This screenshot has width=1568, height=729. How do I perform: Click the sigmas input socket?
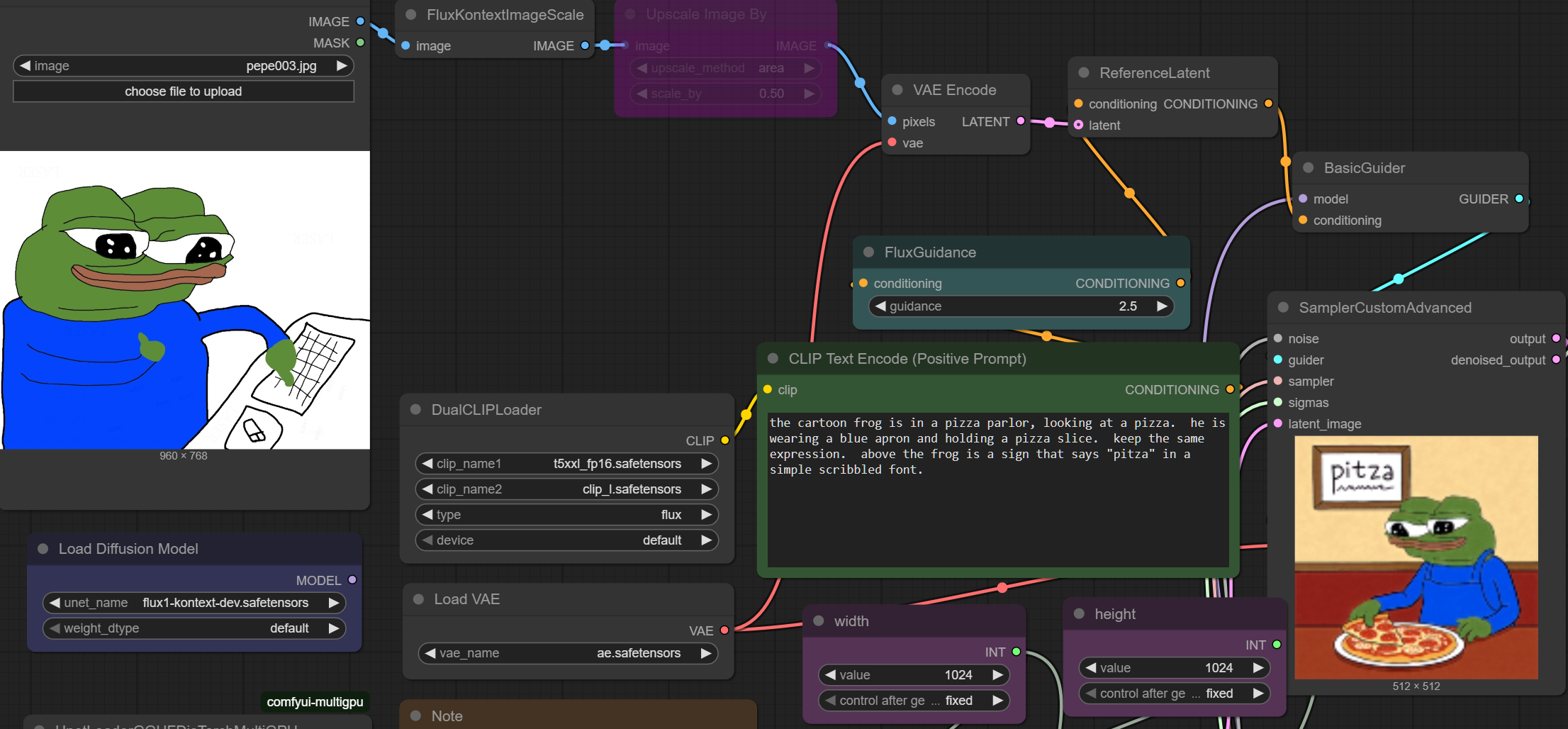(x=1277, y=402)
